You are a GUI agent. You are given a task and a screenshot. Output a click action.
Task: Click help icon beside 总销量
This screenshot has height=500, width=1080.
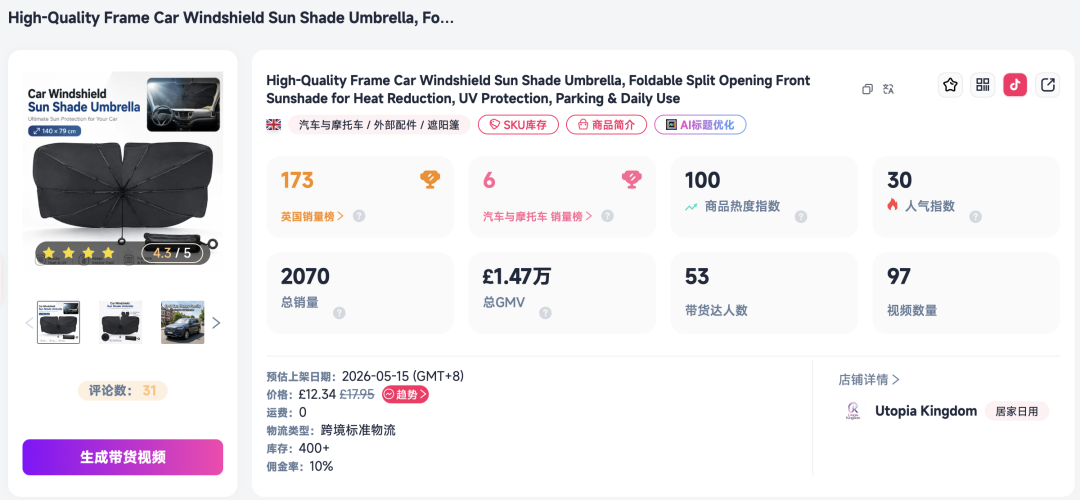339,313
